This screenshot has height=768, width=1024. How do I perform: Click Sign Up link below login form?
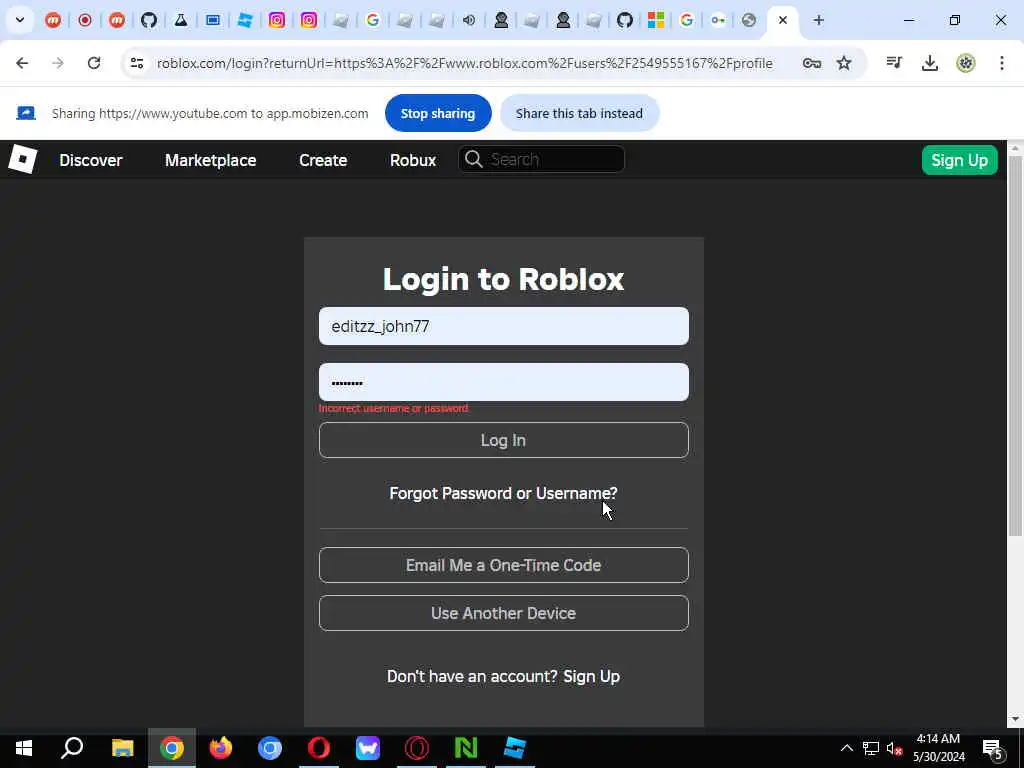[592, 676]
